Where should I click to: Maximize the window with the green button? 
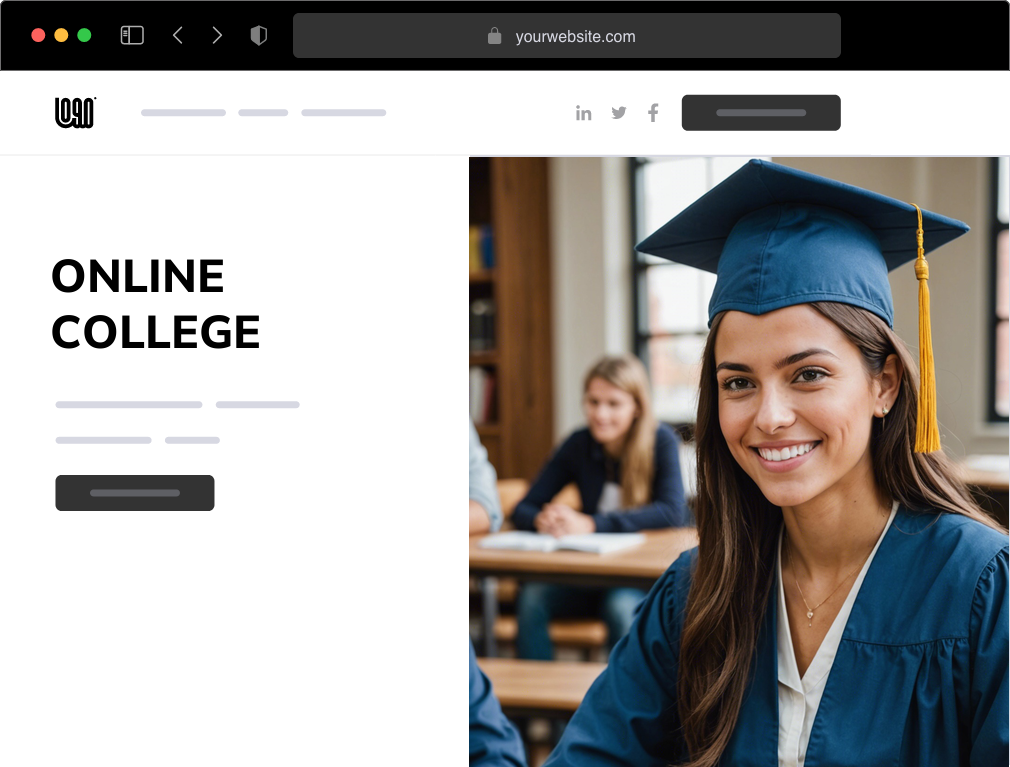[84, 35]
